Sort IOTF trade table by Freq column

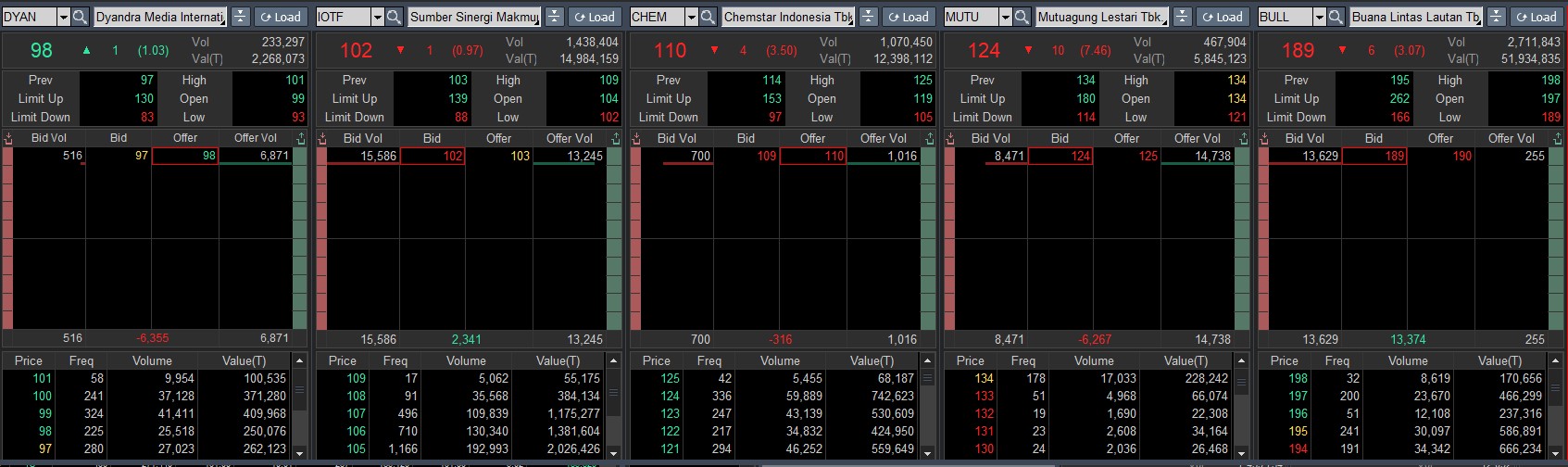[395, 360]
